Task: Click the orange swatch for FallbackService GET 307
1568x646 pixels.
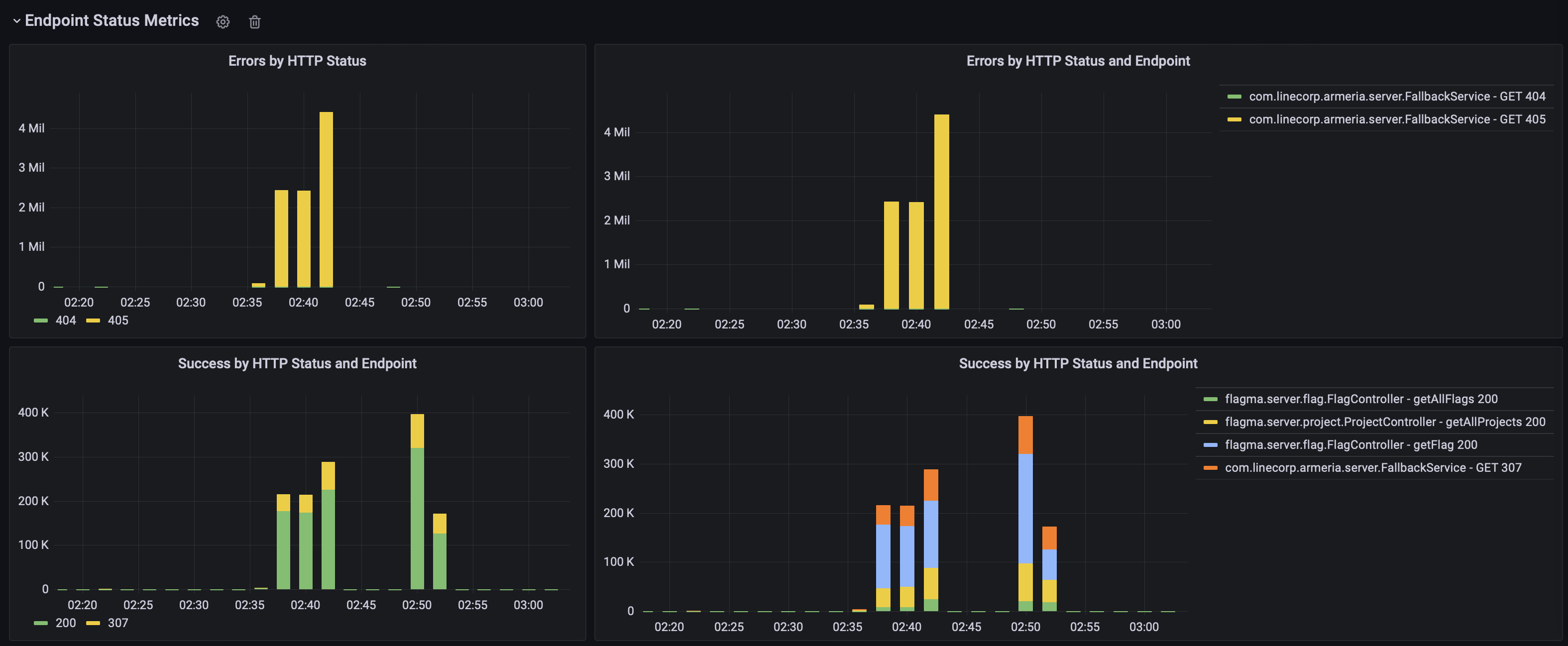Action: 1210,468
